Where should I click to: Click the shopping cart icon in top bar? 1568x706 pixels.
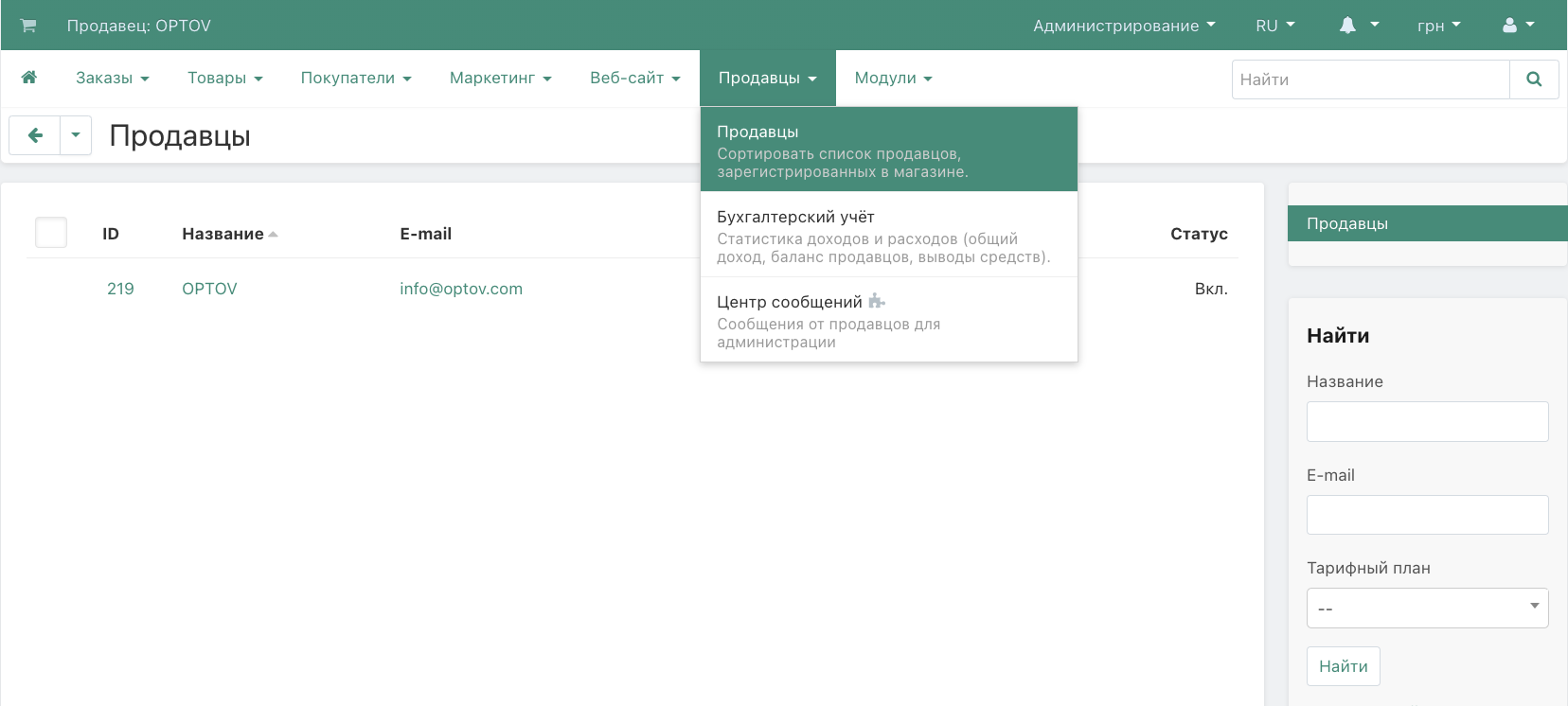[28, 26]
